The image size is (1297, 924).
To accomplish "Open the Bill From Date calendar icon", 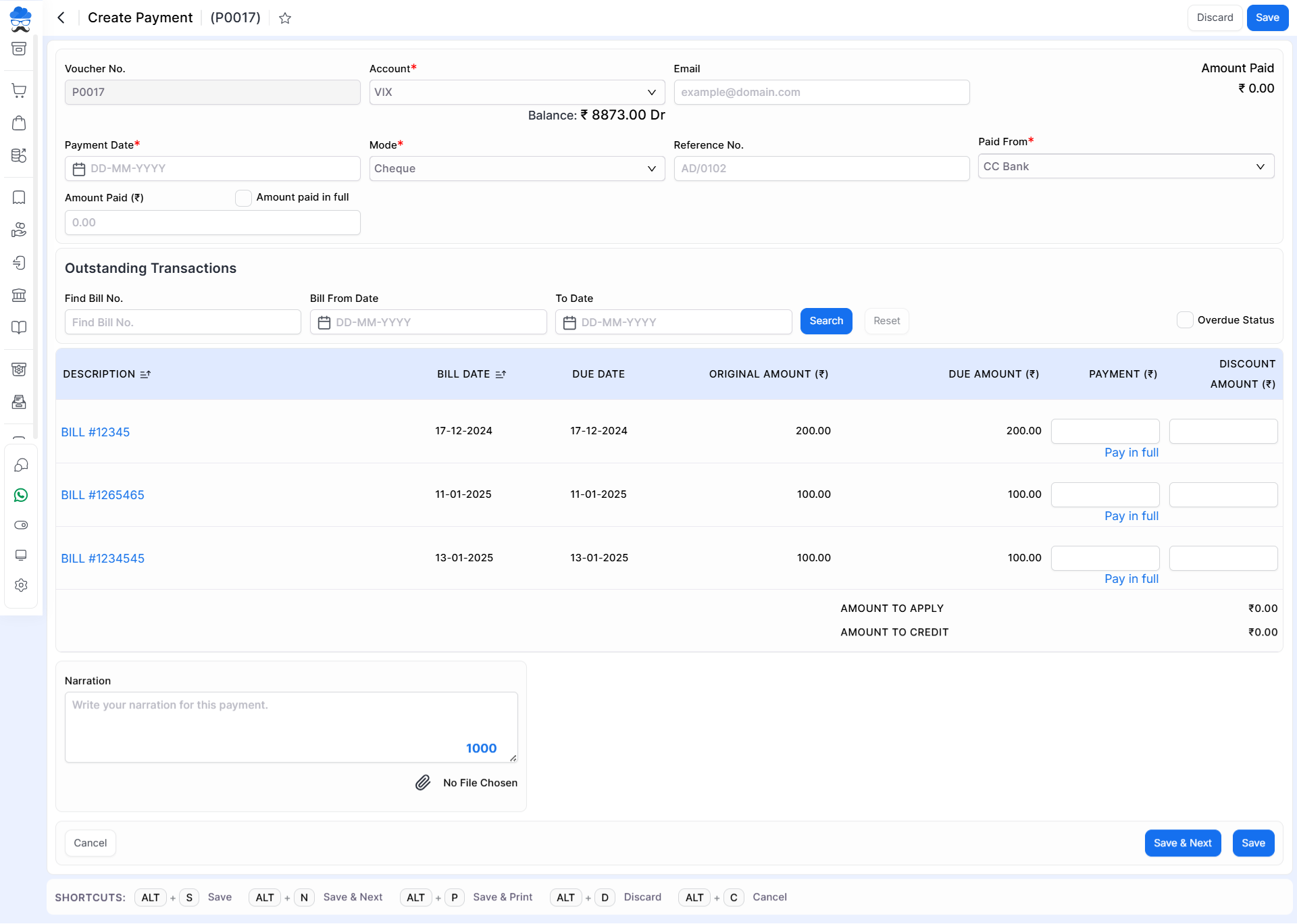I will (x=324, y=323).
